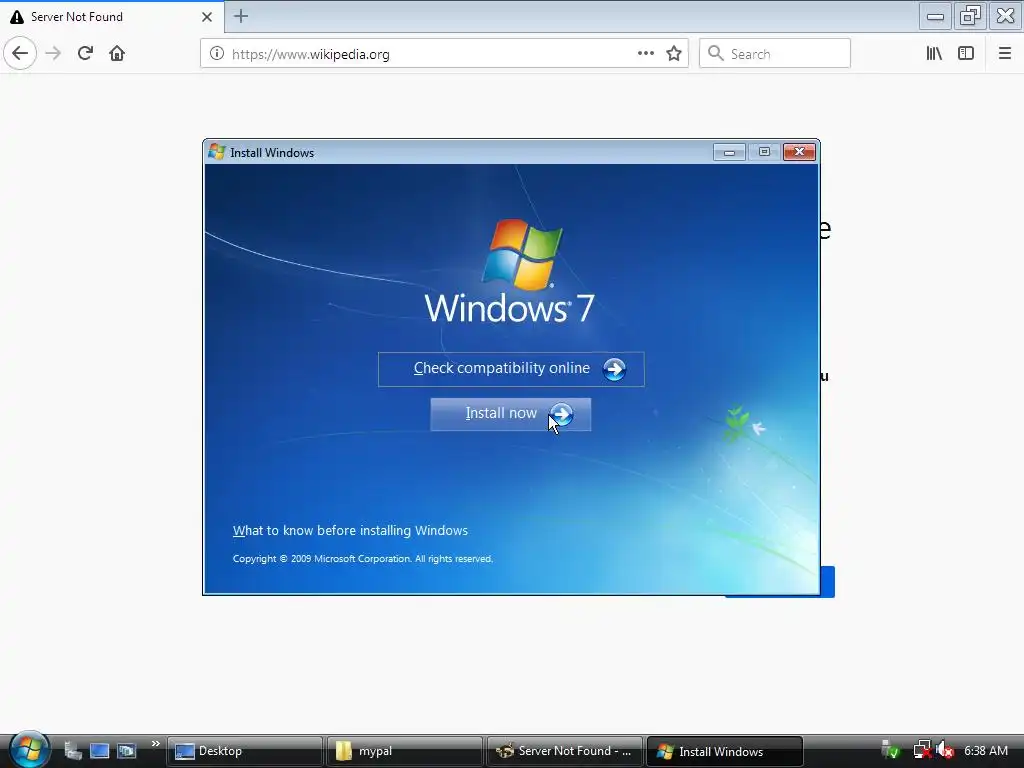Click Switch between windows quick launch icon
Image resolution: width=1024 pixels, height=768 pixels.
click(126, 751)
